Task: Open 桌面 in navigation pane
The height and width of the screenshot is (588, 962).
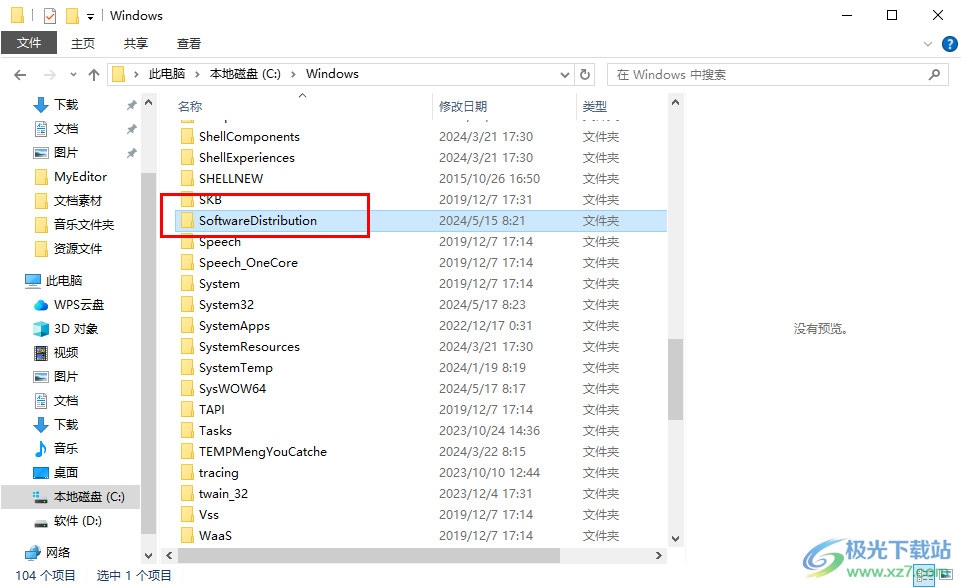Action: point(66,473)
